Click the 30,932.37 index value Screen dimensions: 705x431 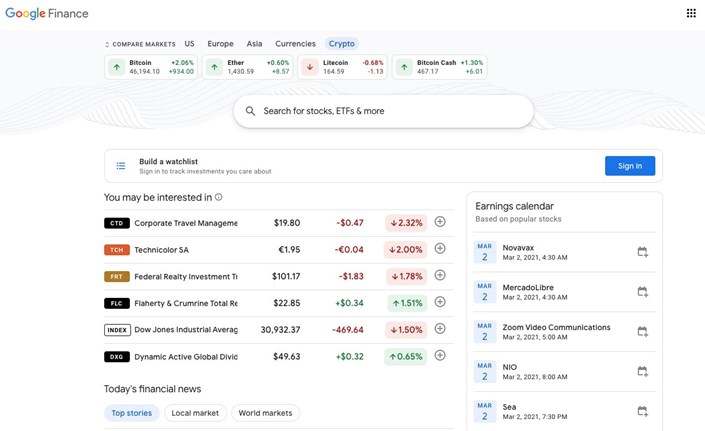280,330
